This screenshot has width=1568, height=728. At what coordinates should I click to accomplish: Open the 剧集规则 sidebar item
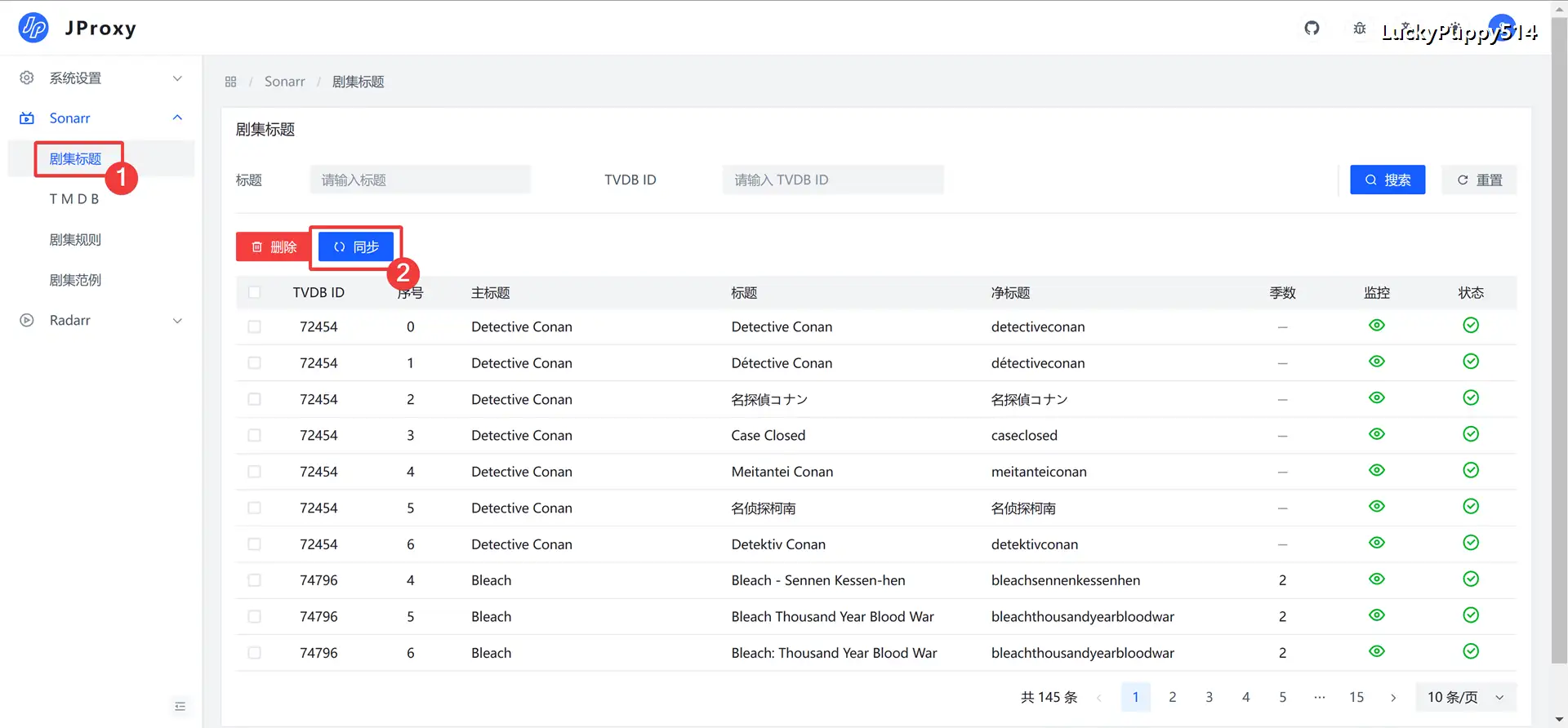click(x=75, y=240)
